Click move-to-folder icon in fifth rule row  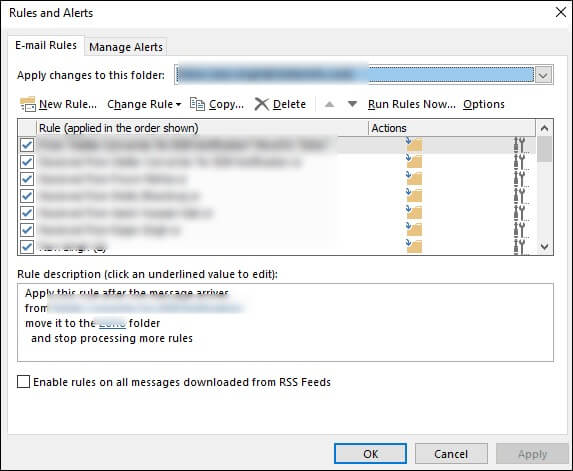click(414, 212)
